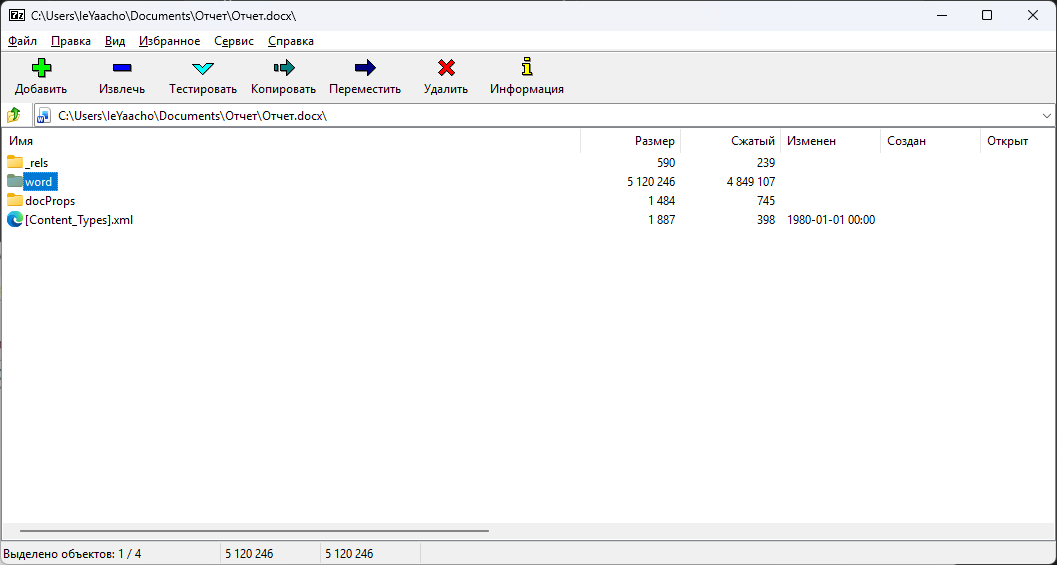Click the Word document icon in address bar
The height and width of the screenshot is (565, 1057).
click(x=44, y=115)
